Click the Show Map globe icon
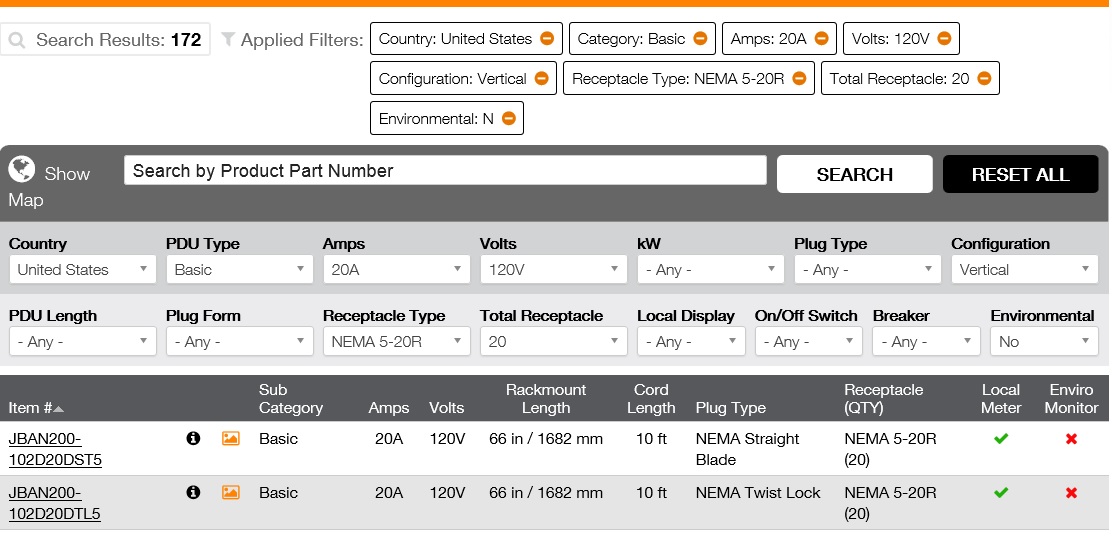 22,169
